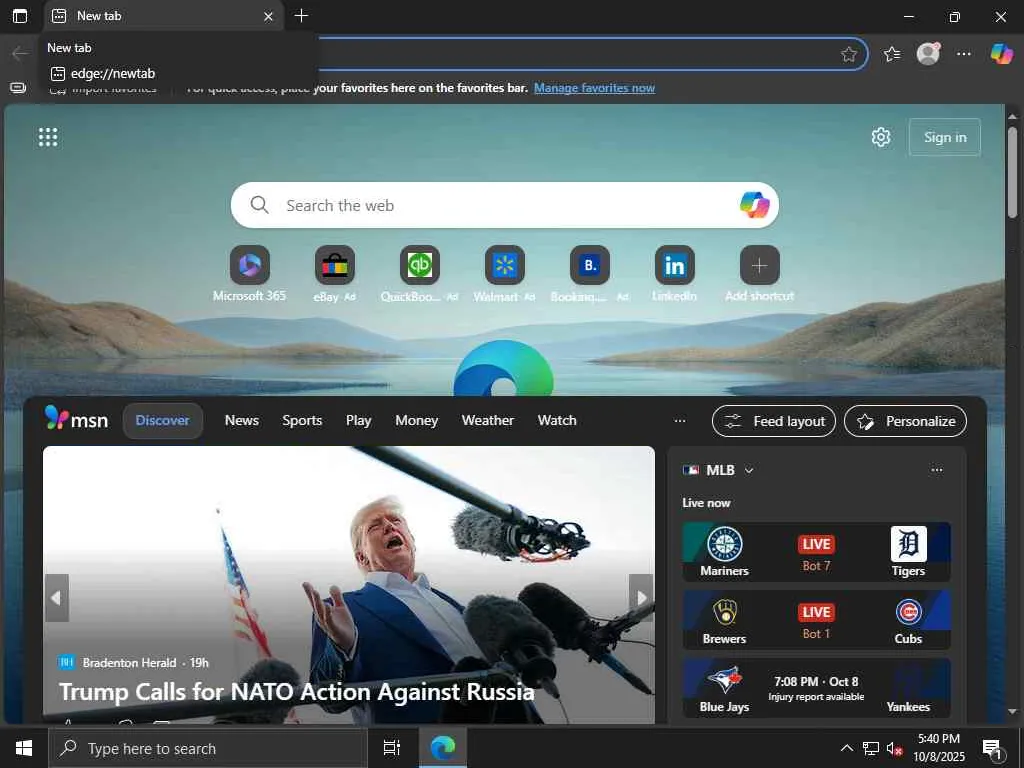
Task: Go to the previous news slide
Action: tap(57, 598)
